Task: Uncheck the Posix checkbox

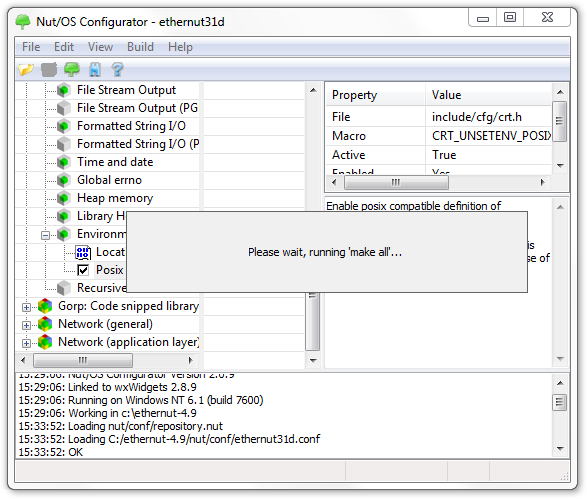Action: pos(83,270)
